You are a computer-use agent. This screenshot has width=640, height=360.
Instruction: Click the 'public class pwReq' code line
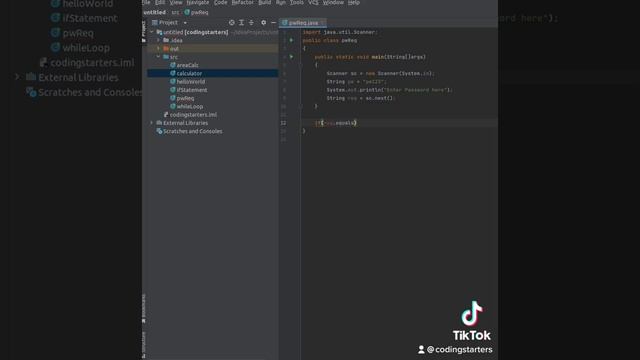(x=330, y=40)
